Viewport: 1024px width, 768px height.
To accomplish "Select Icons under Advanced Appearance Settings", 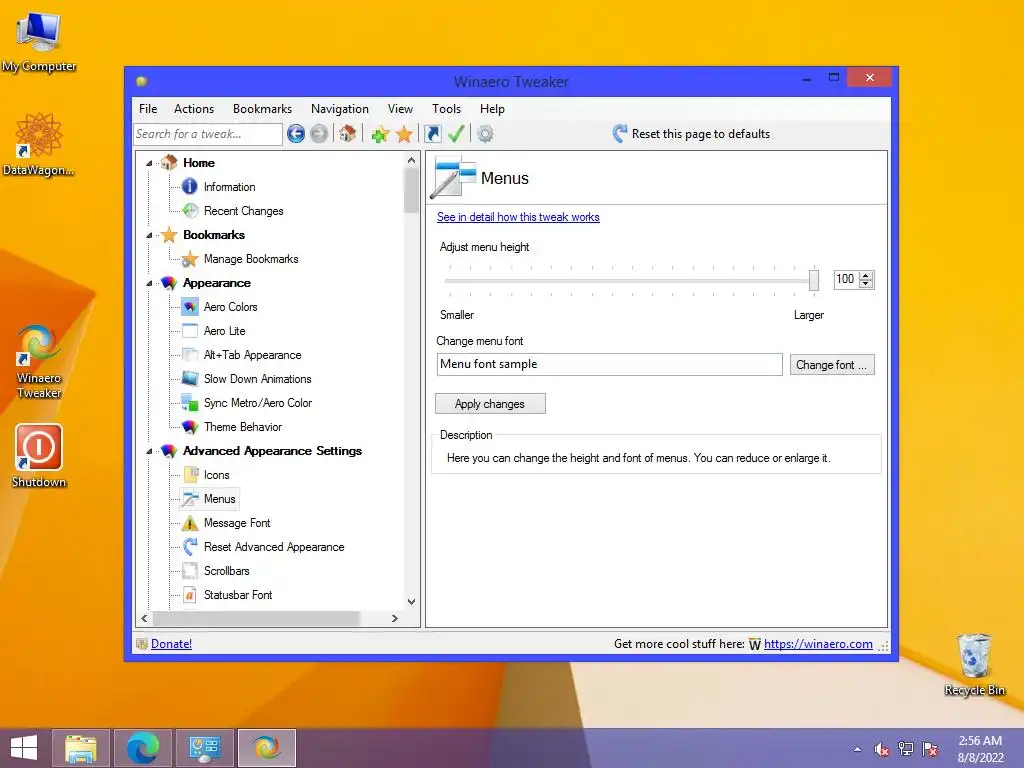I will (x=216, y=475).
